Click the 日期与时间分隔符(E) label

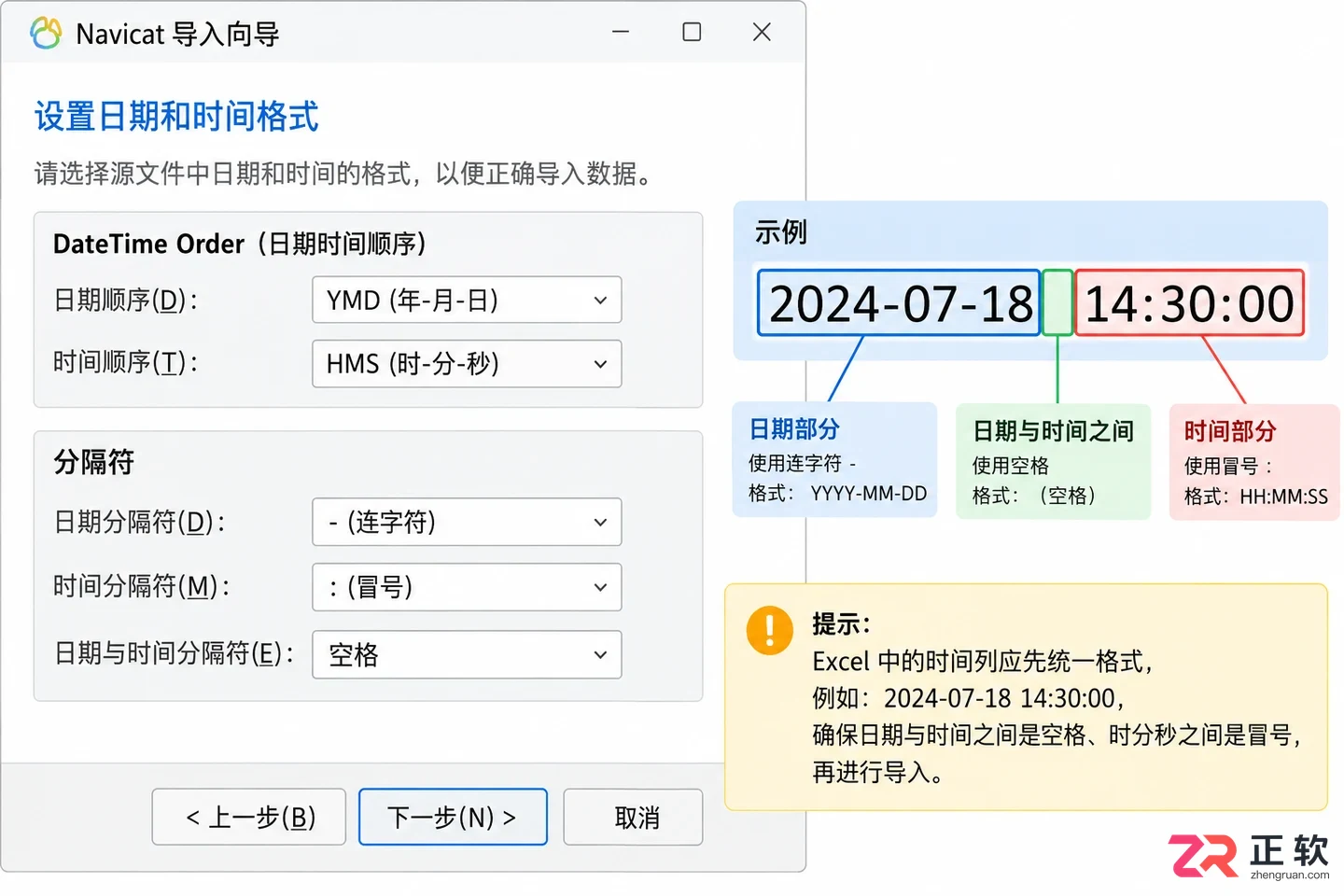pyautogui.click(x=174, y=653)
